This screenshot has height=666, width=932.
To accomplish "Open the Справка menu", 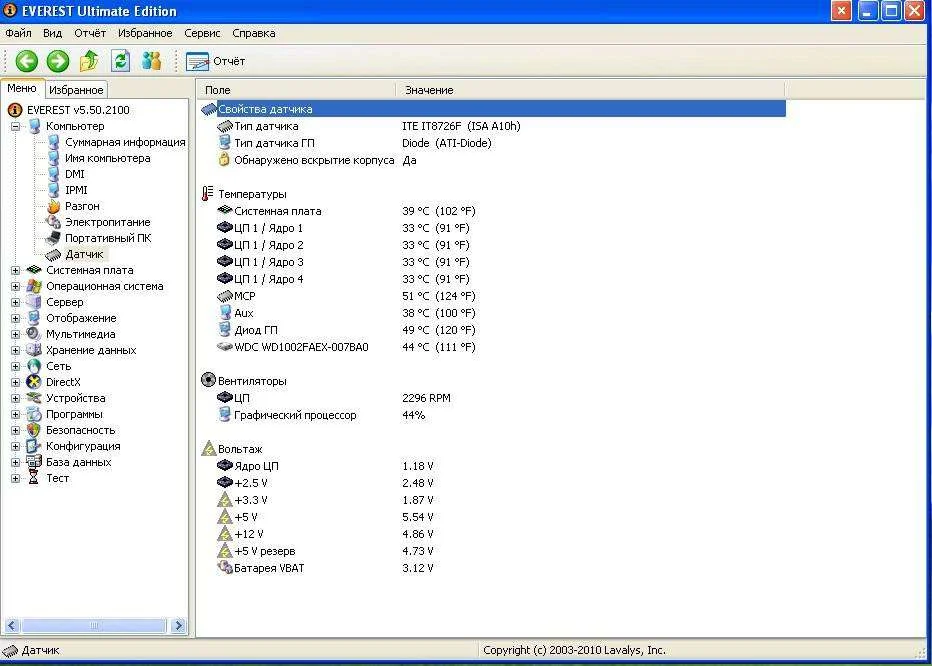I will [x=254, y=33].
